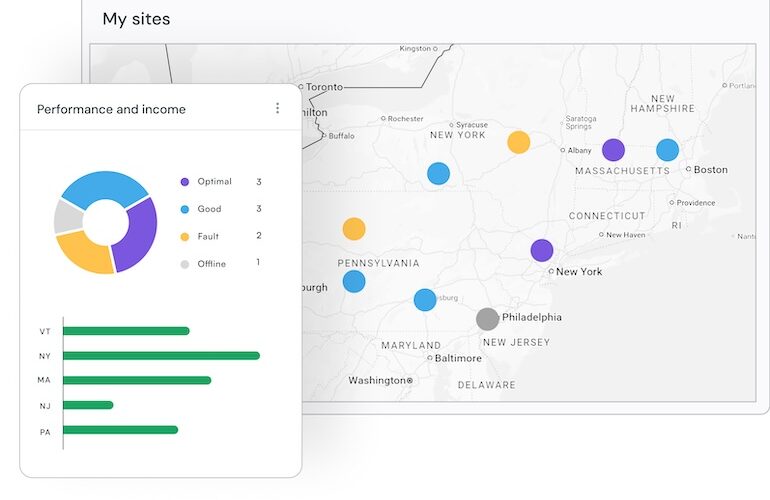The height and width of the screenshot is (500, 770).
Task: Click the blue donut chart segment
Action: coord(105,186)
